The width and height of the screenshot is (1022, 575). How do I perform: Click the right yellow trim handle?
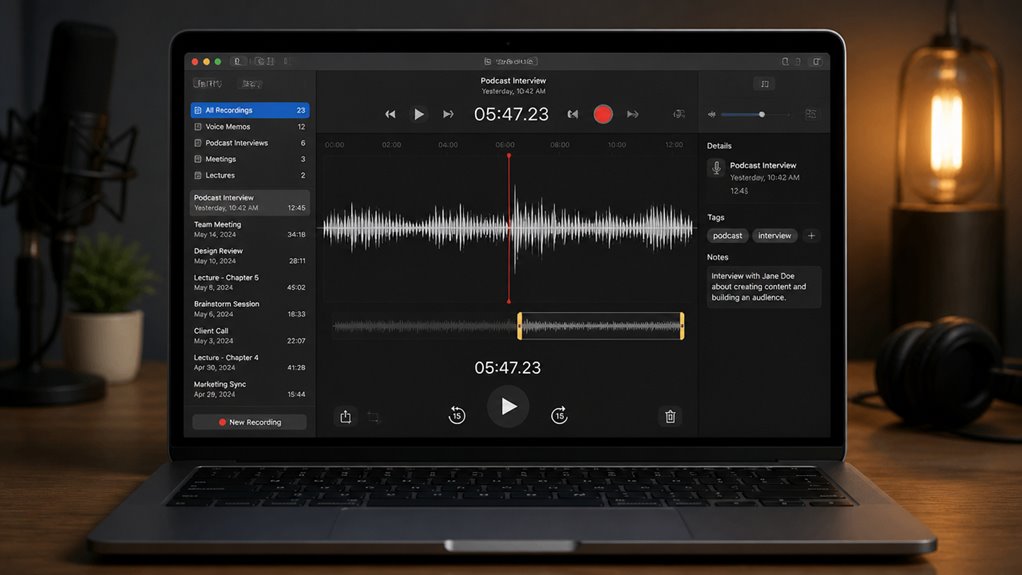coord(682,325)
